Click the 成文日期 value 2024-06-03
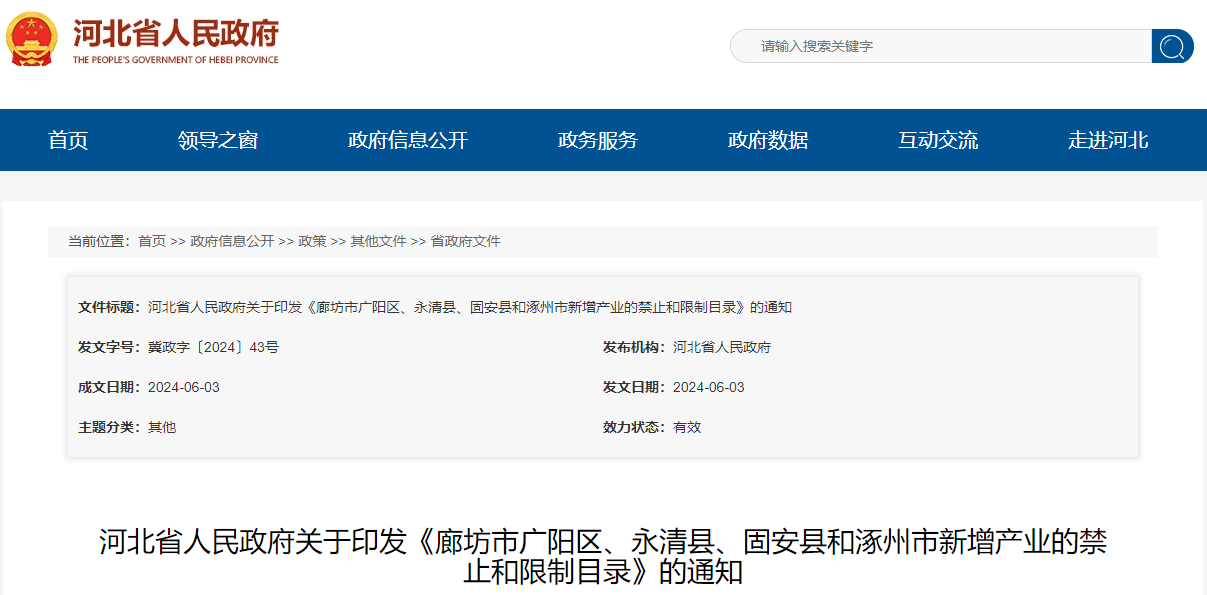This screenshot has width=1207, height=595. pyautogui.click(x=184, y=387)
